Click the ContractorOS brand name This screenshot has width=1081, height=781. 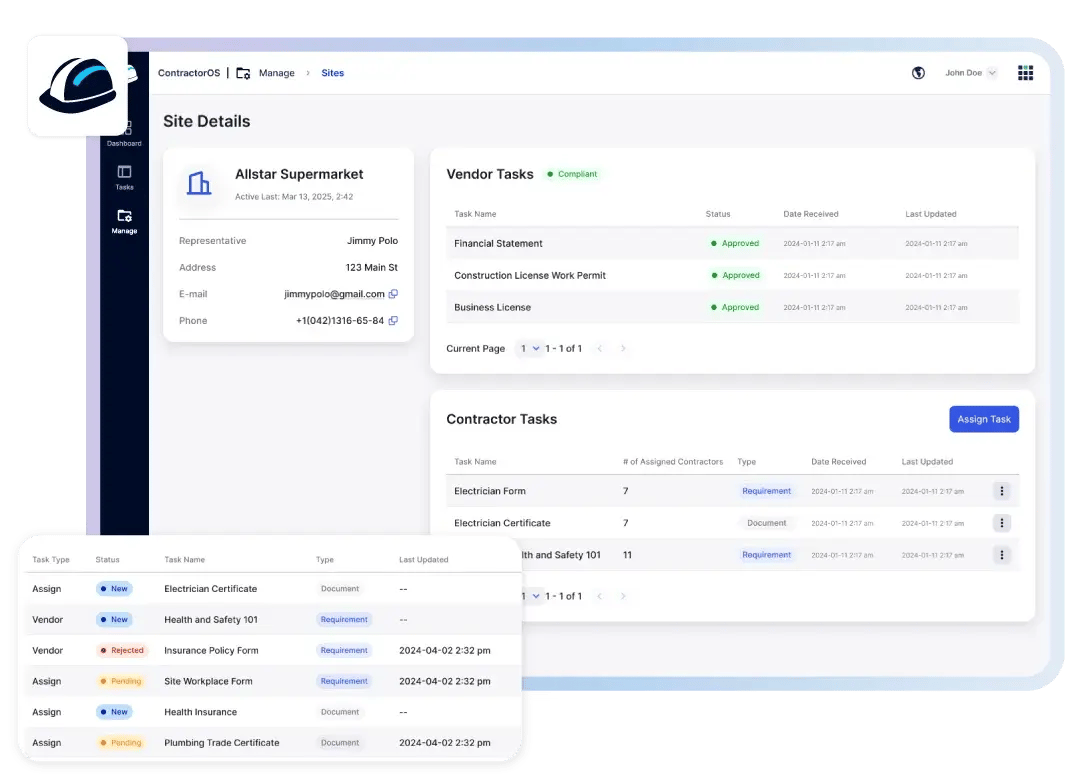click(x=189, y=73)
